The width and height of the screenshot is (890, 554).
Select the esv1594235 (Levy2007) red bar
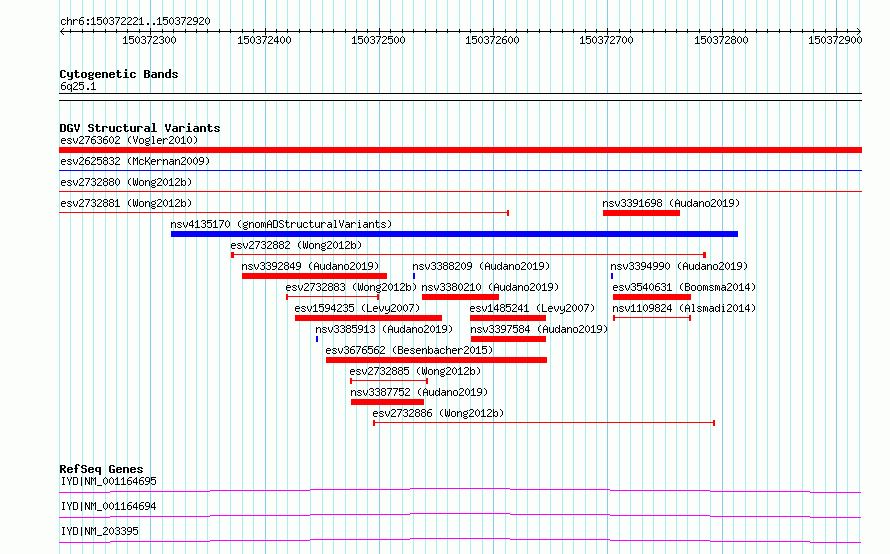[368, 318]
